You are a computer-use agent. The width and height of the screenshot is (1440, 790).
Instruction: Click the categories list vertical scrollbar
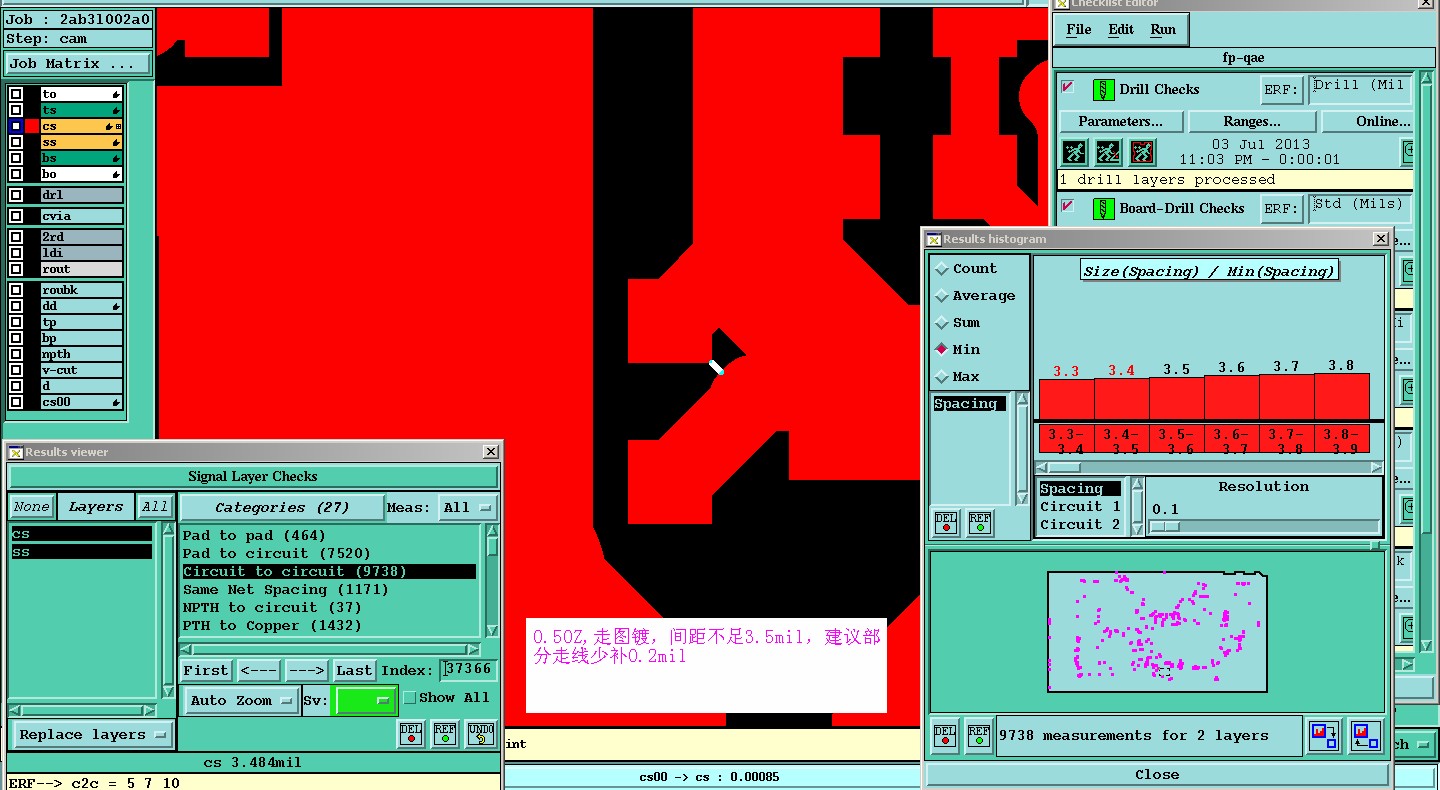tap(492, 580)
